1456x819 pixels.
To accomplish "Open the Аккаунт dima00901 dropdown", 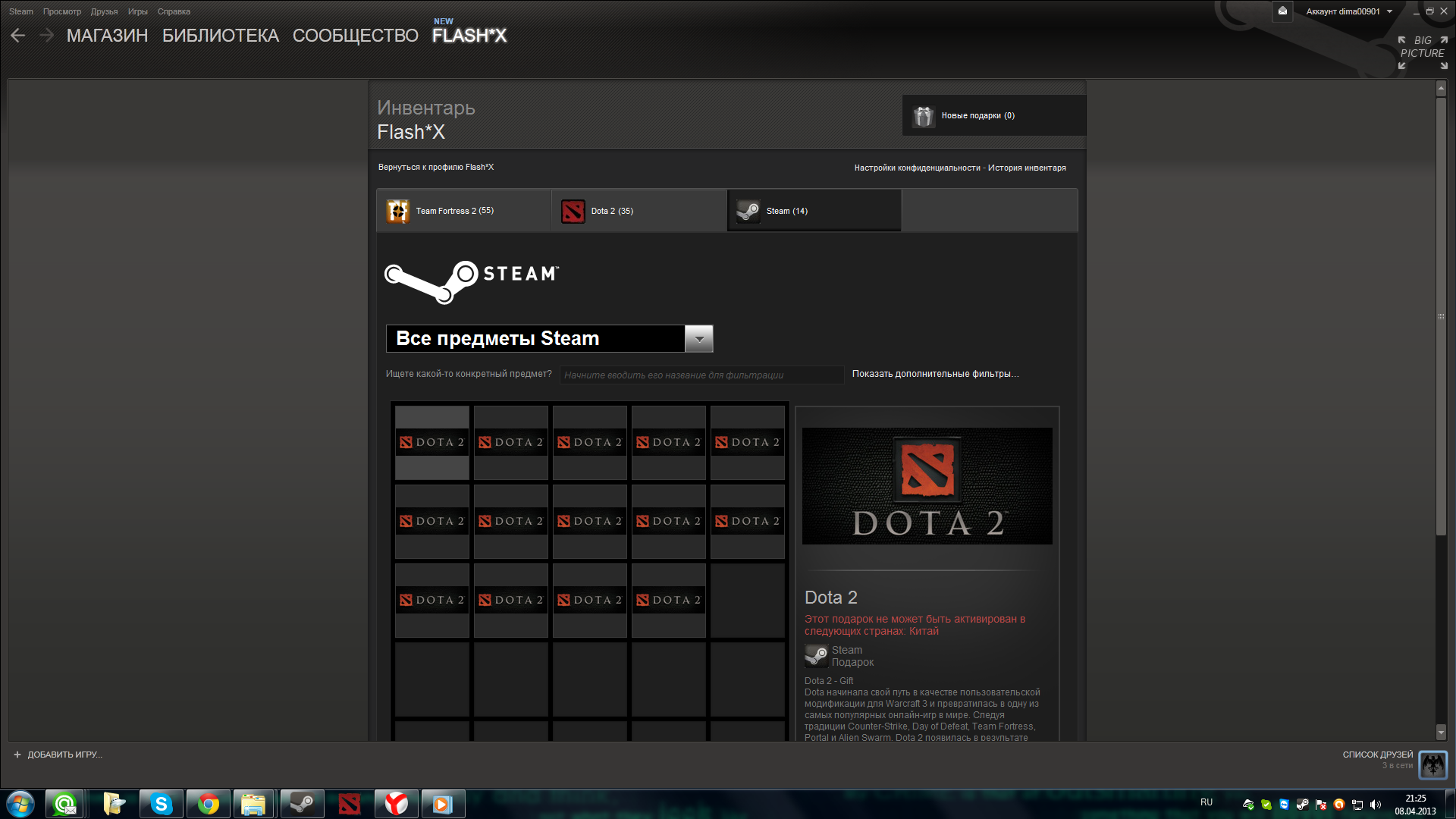I will click(x=1349, y=11).
